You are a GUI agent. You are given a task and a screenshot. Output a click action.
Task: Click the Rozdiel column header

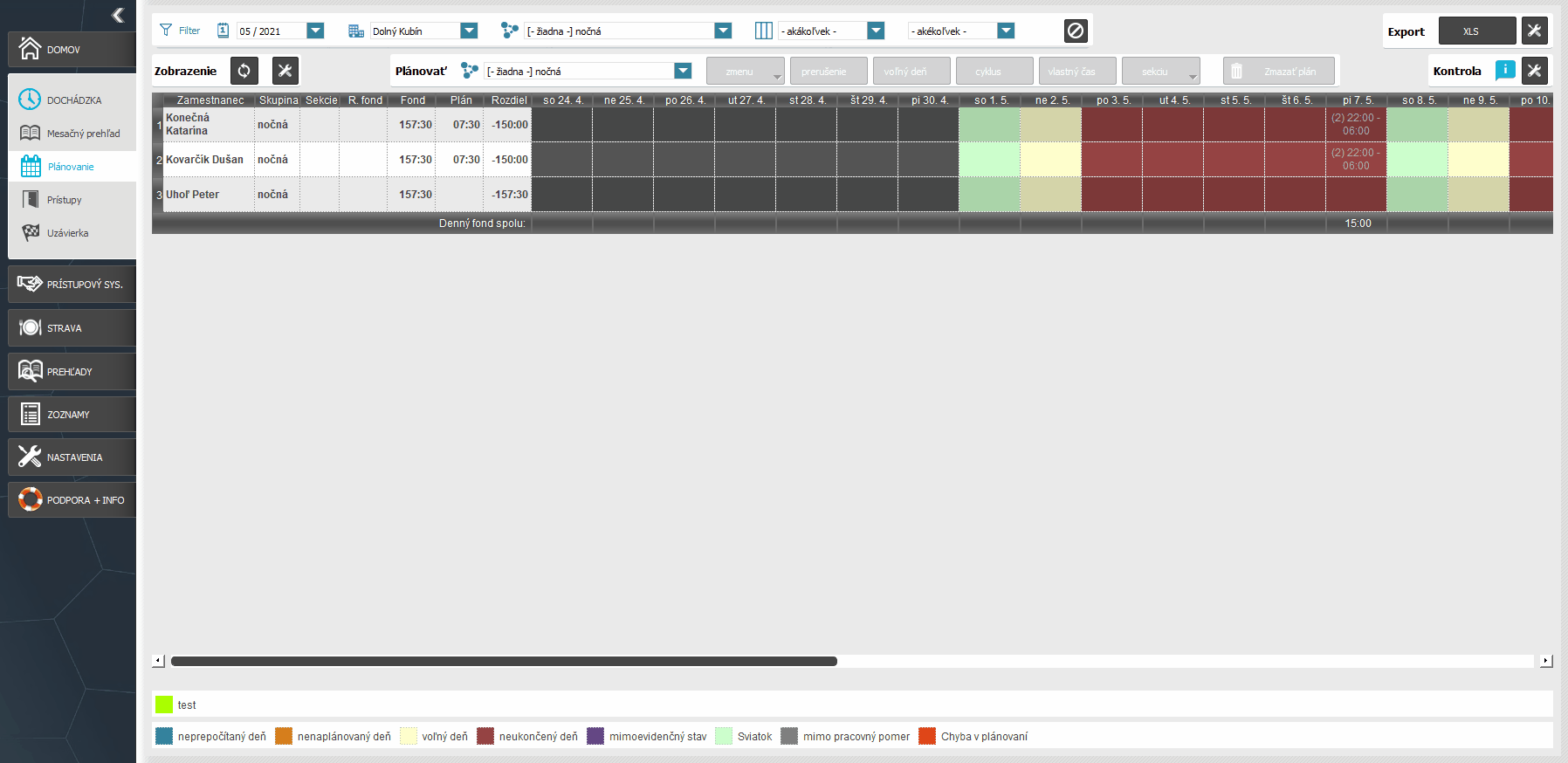[509, 100]
